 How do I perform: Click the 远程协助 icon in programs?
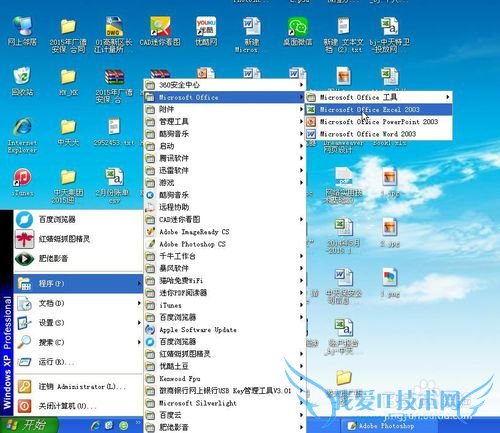coord(151,207)
